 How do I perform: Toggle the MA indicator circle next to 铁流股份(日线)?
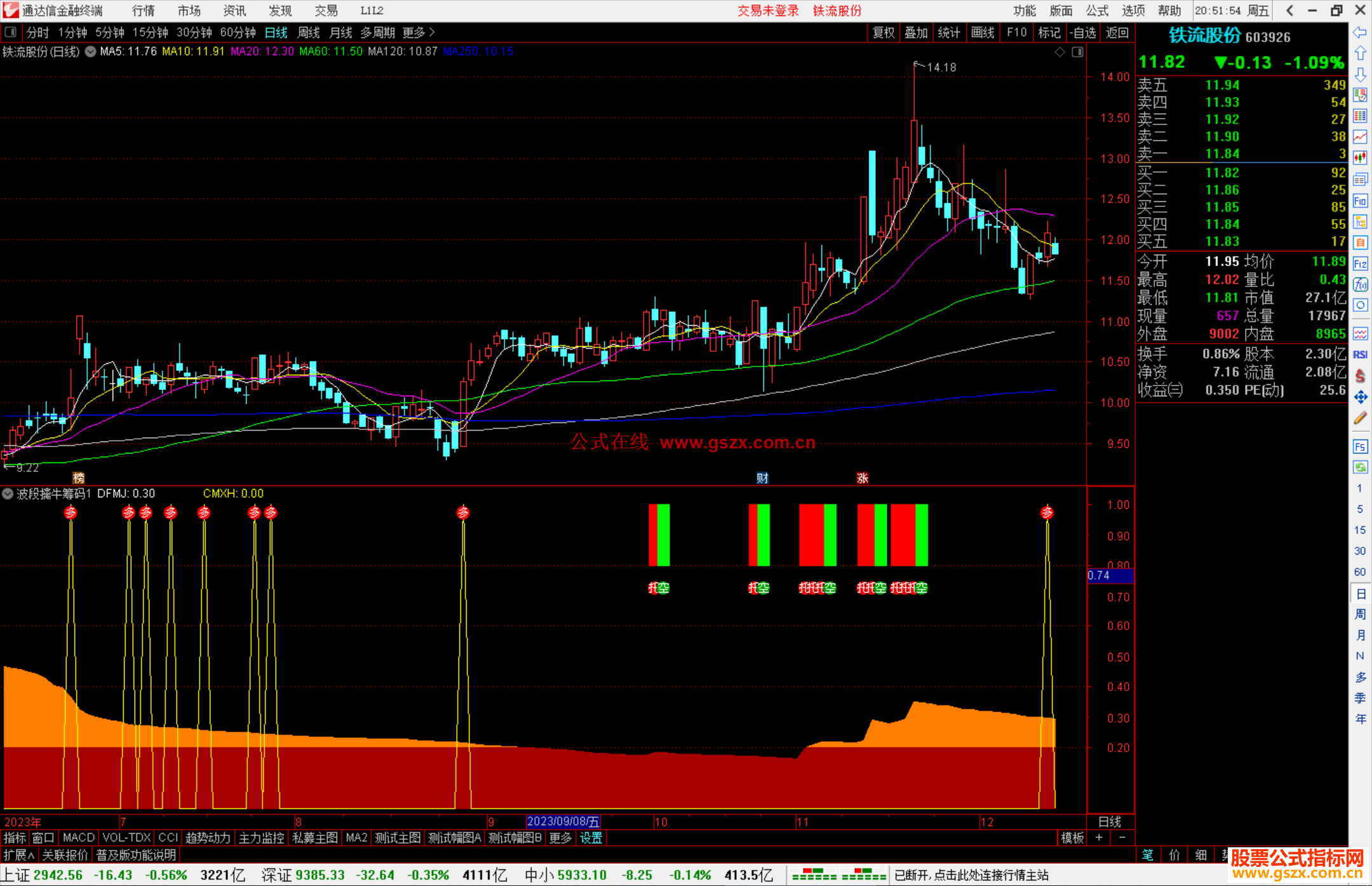[x=91, y=51]
